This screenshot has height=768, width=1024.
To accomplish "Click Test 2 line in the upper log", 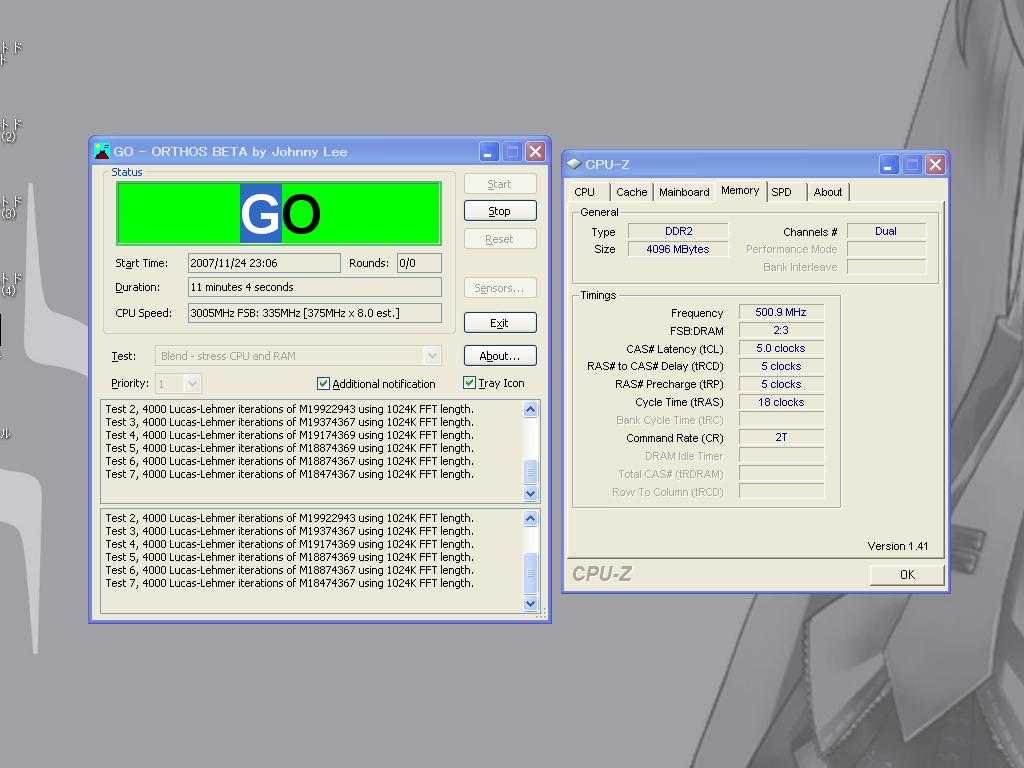I will 289,409.
